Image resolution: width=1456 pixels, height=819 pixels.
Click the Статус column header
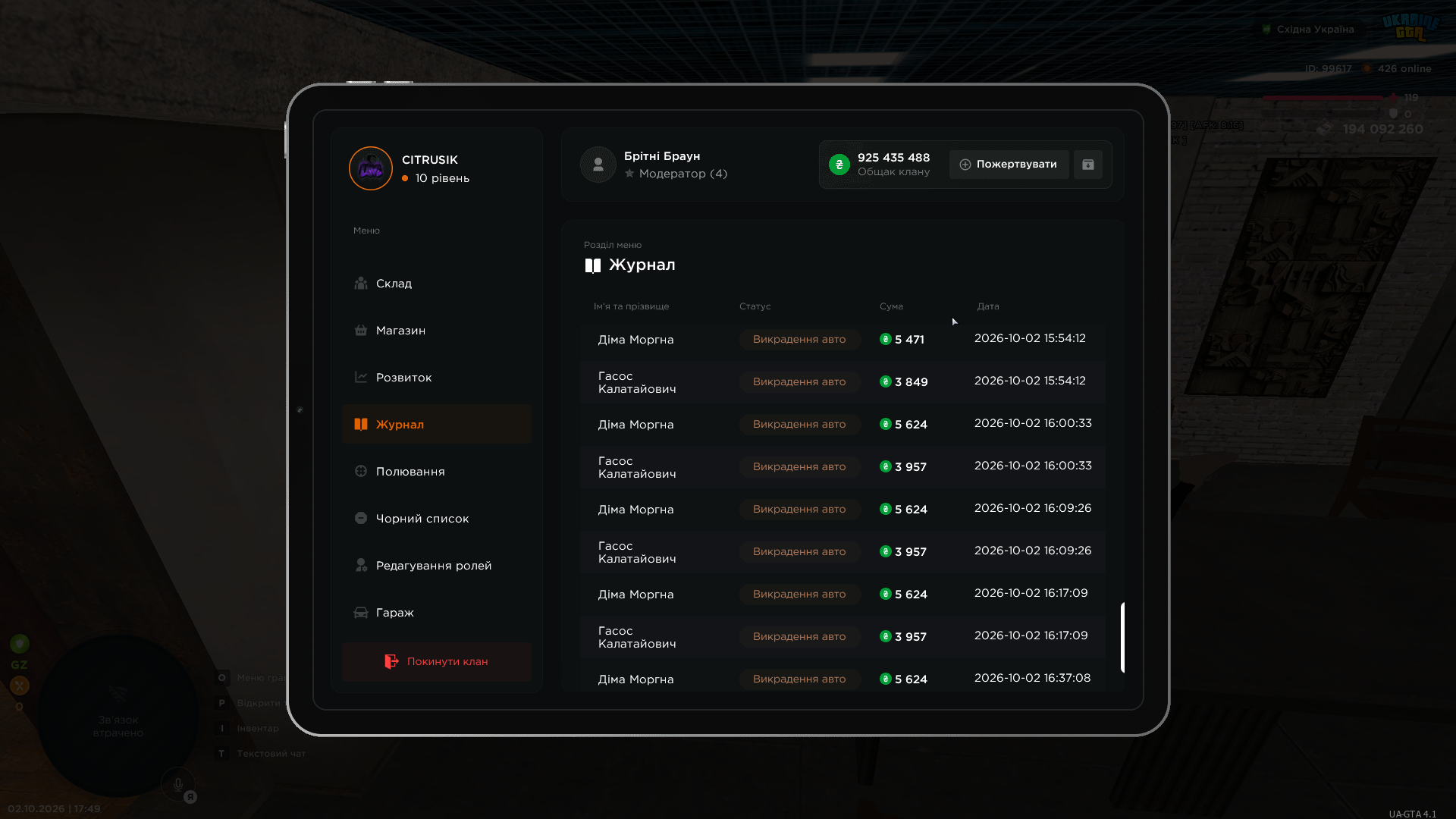pyautogui.click(x=755, y=306)
